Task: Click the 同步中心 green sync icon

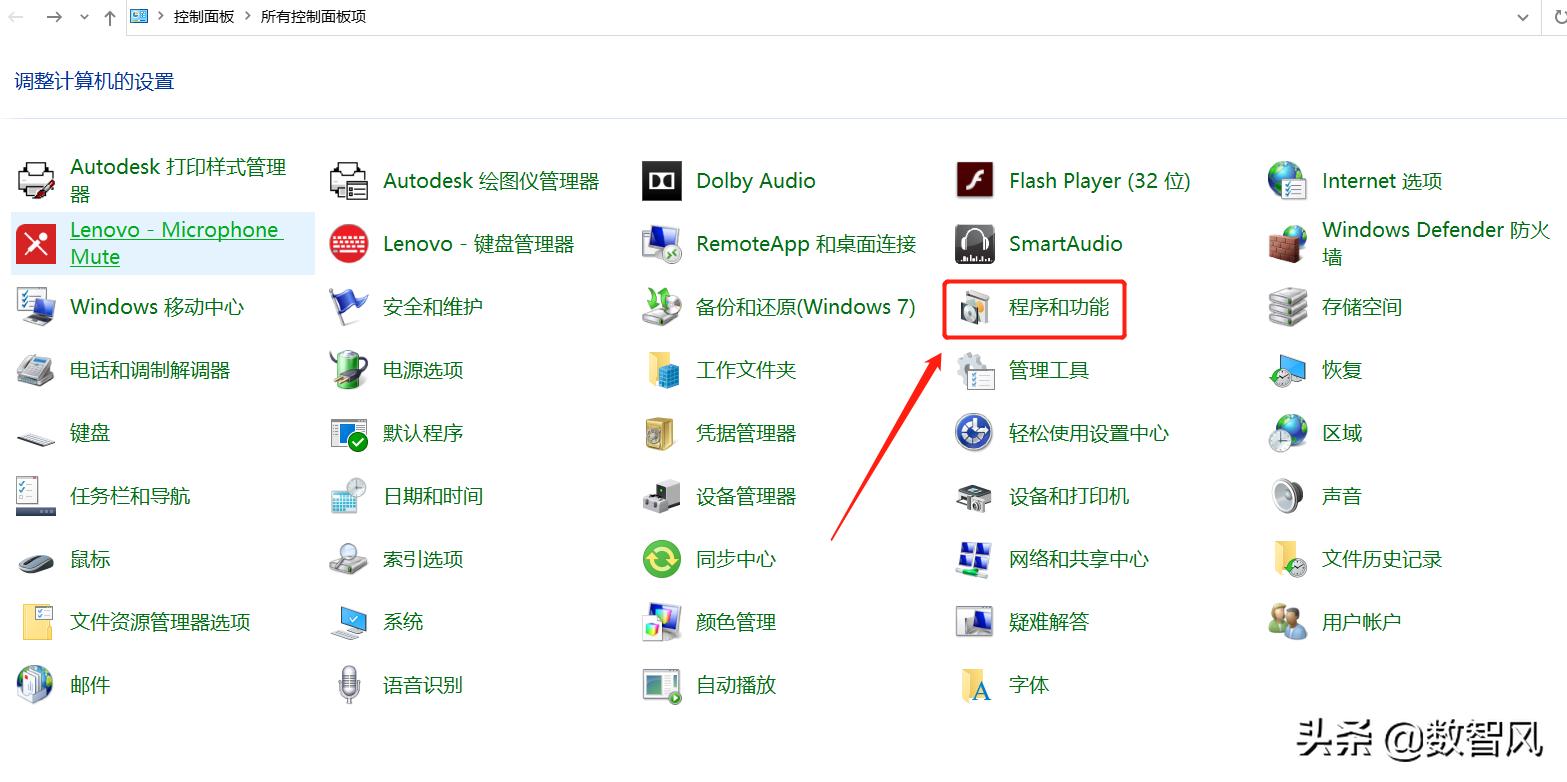Action: [662, 559]
